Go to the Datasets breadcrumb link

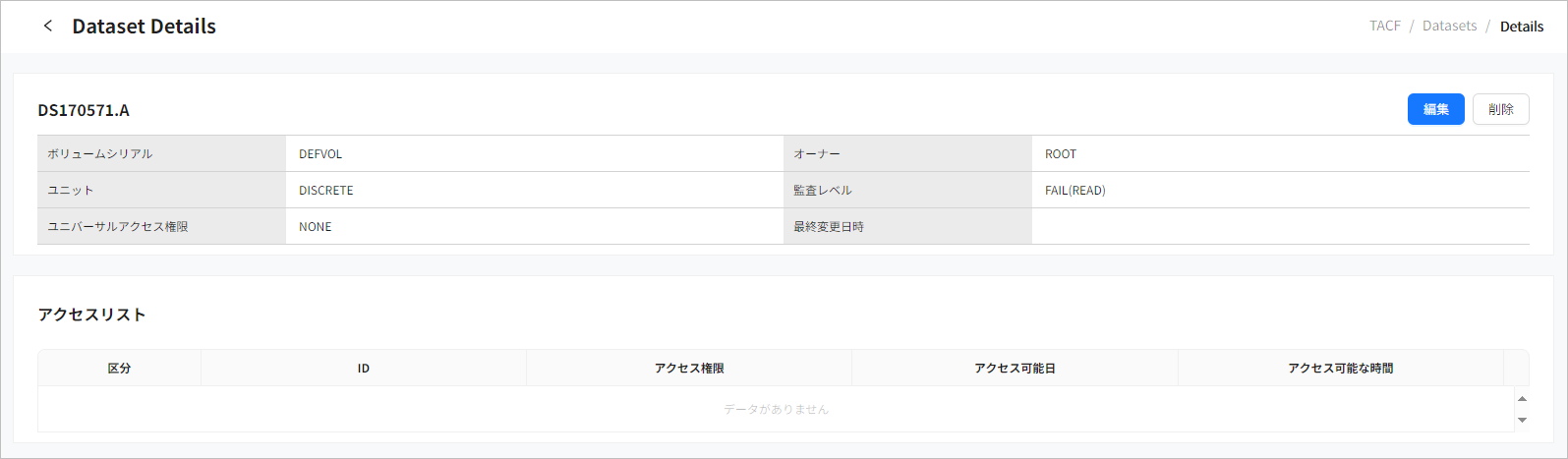pos(1449,27)
